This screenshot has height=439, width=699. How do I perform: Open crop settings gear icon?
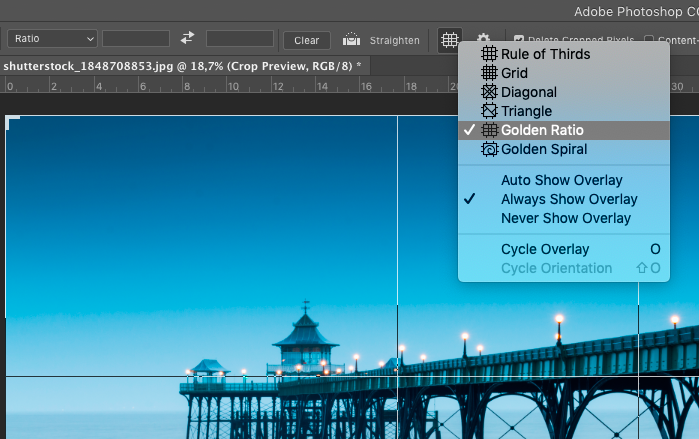pyautogui.click(x=484, y=40)
